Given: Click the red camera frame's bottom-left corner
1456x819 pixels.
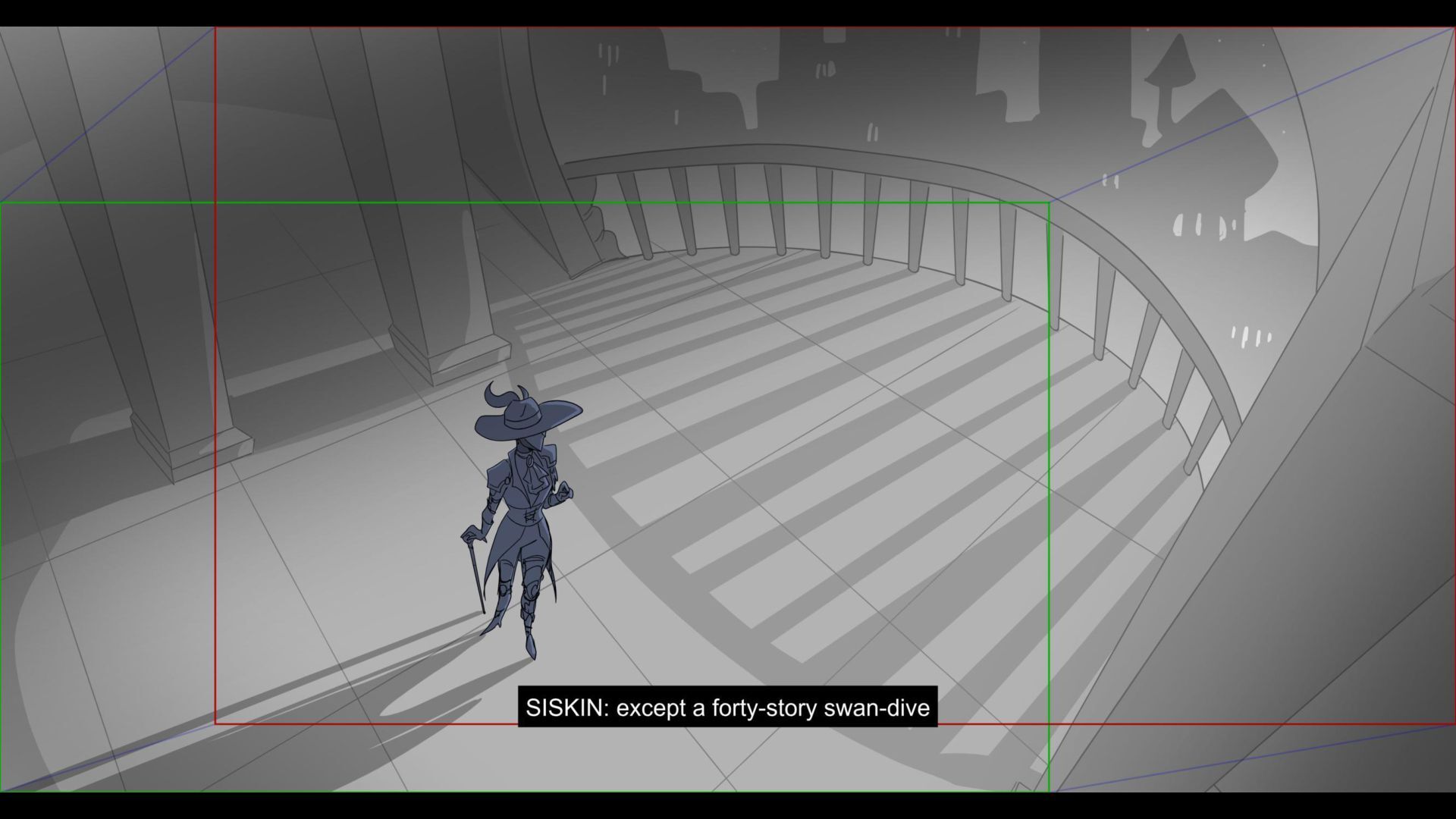Looking at the screenshot, I should pyautogui.click(x=215, y=723).
